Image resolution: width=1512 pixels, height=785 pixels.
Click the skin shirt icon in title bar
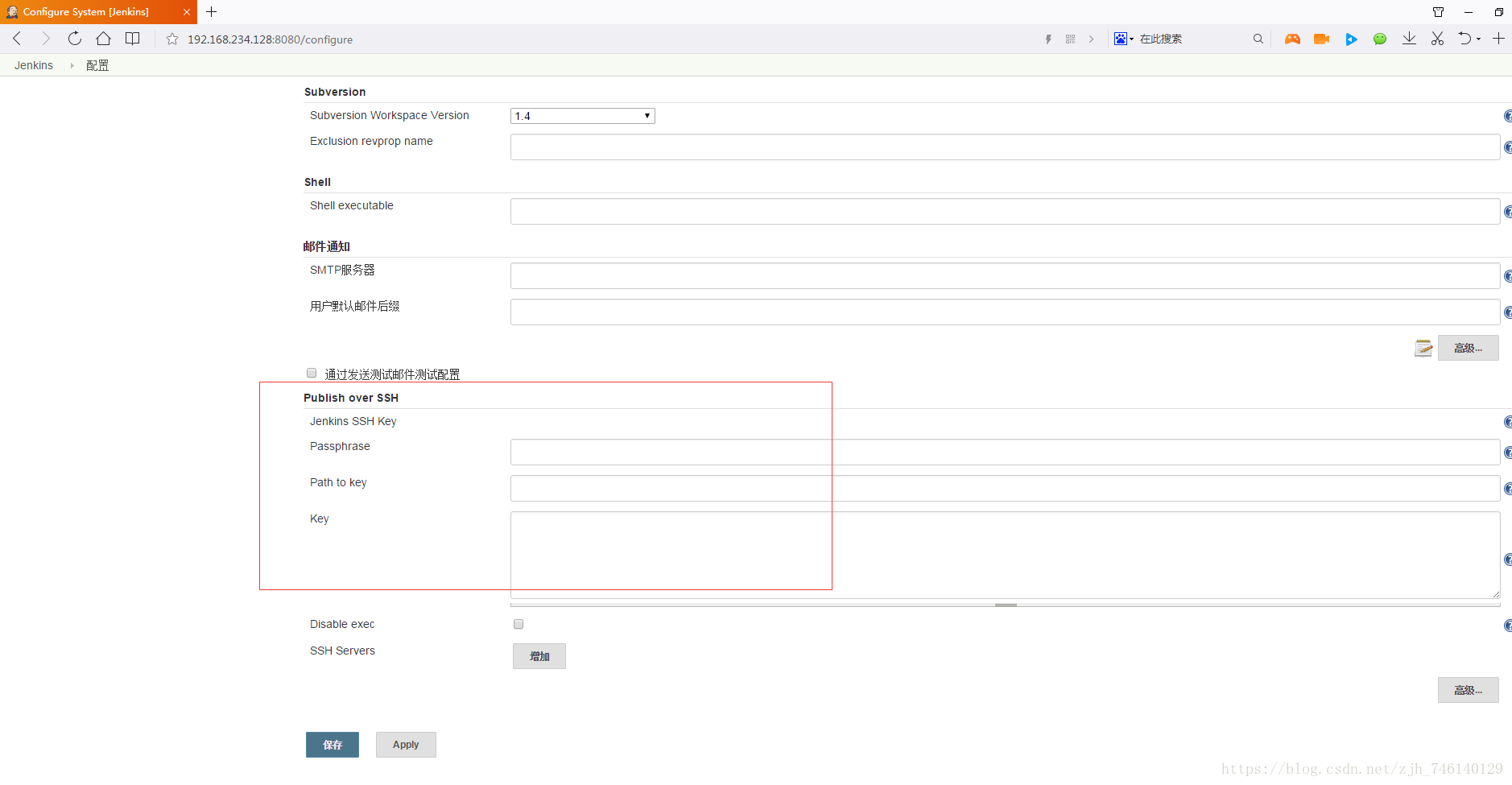pos(1438,12)
